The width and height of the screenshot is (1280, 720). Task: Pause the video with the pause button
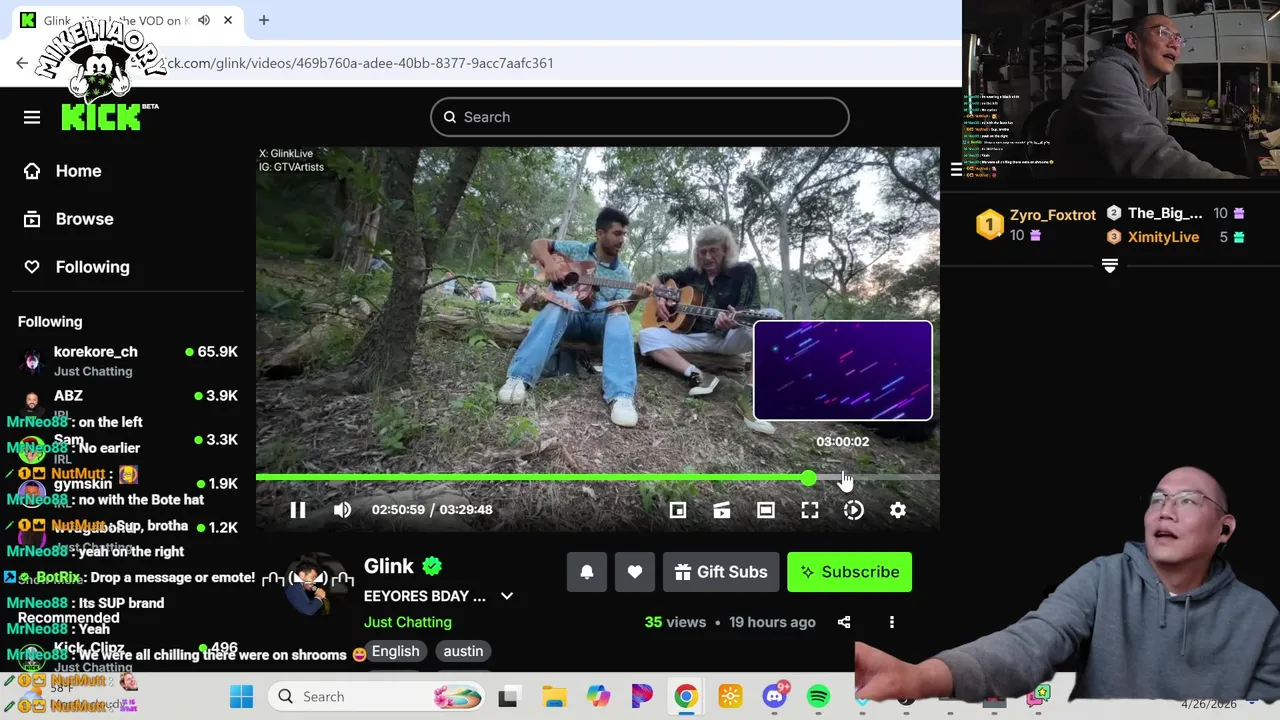298,510
